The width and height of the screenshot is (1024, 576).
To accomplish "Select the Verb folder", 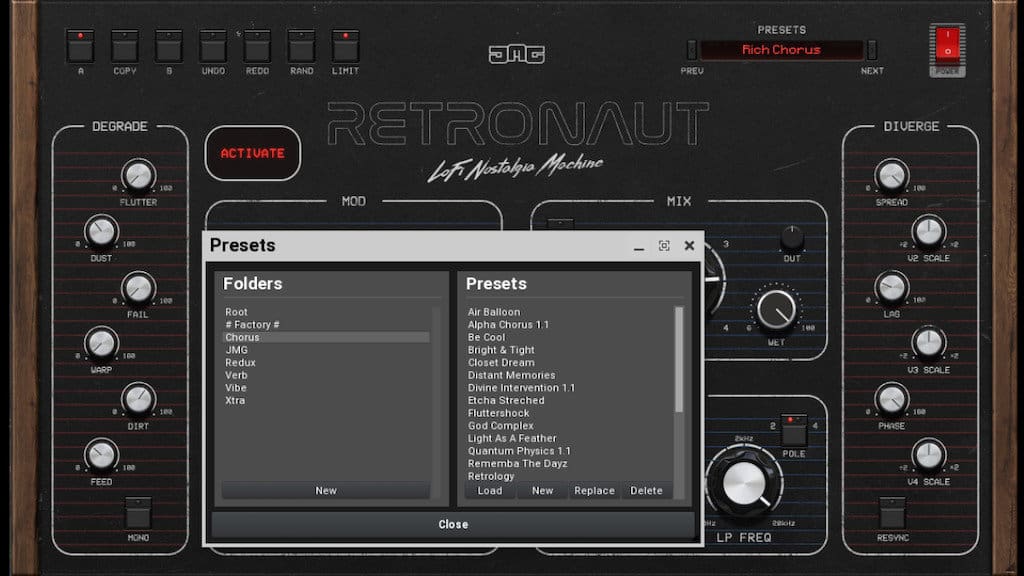I will [x=237, y=375].
